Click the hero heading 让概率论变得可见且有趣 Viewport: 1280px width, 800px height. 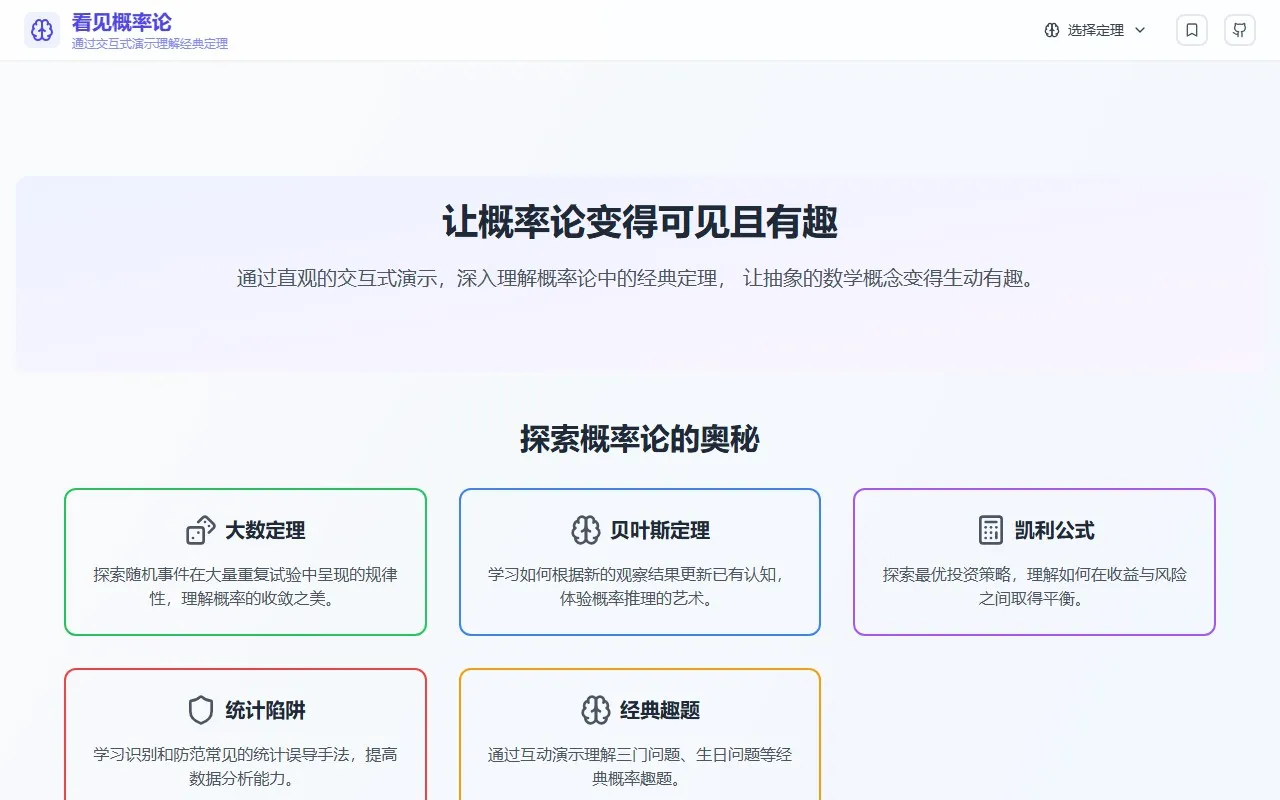tap(640, 224)
